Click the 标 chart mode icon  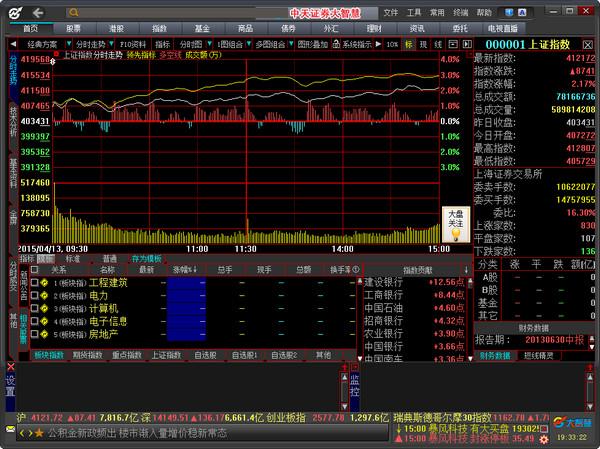407,45
